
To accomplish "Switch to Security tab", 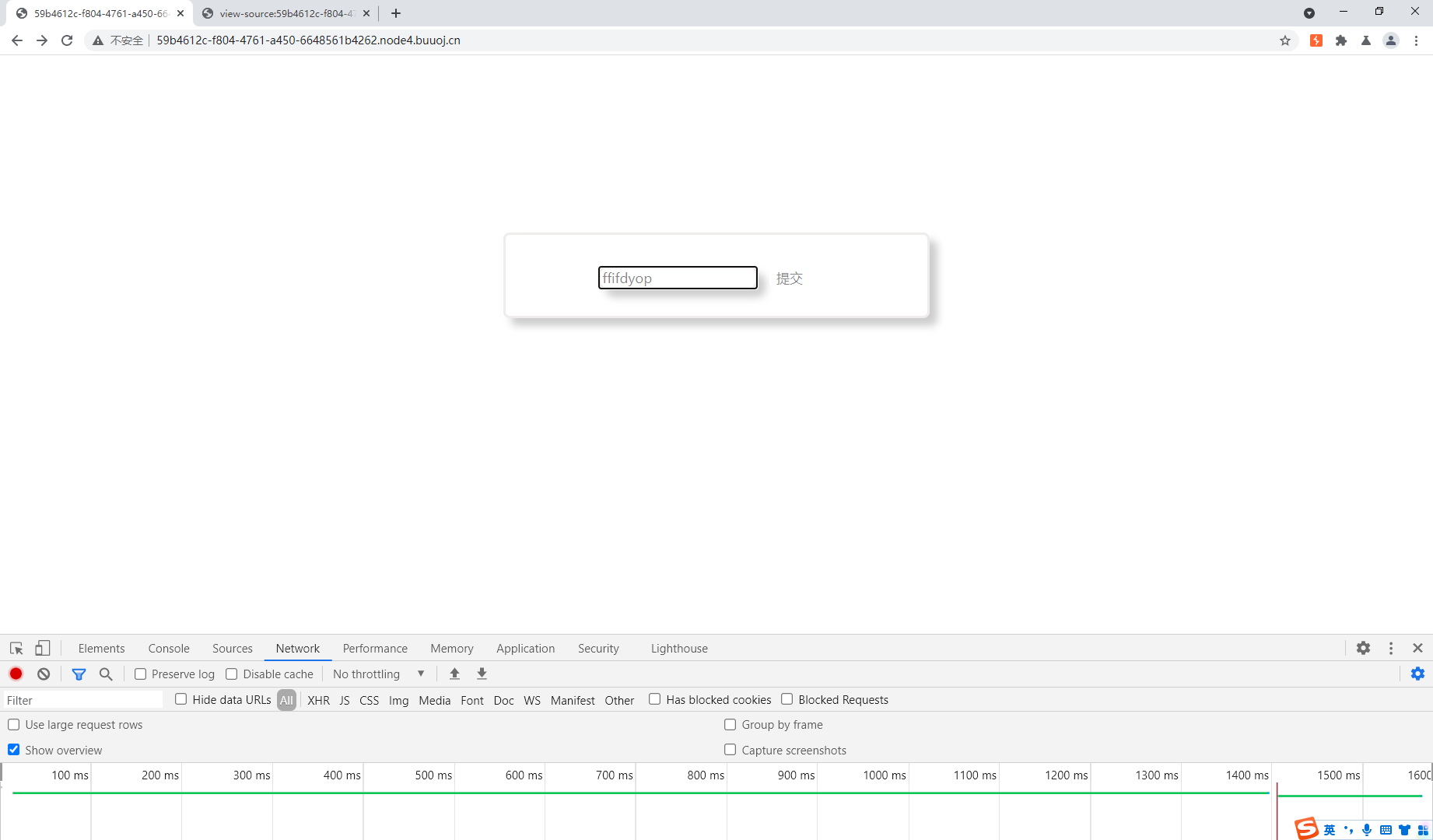I will coord(598,648).
